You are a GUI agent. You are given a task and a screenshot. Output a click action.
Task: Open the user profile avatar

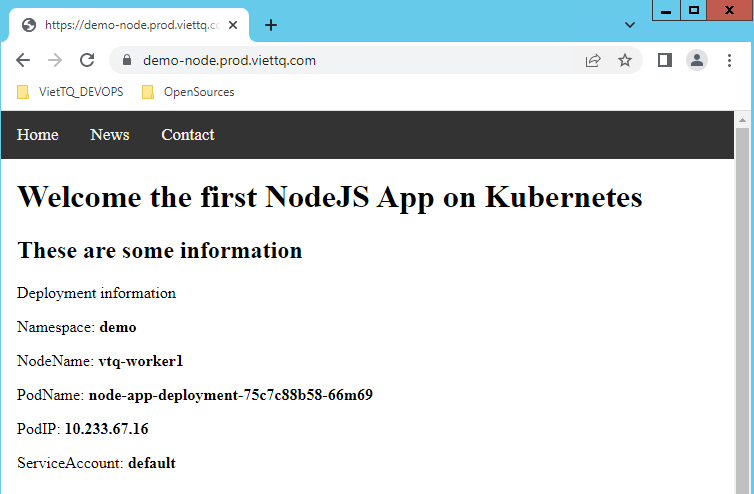point(696,60)
